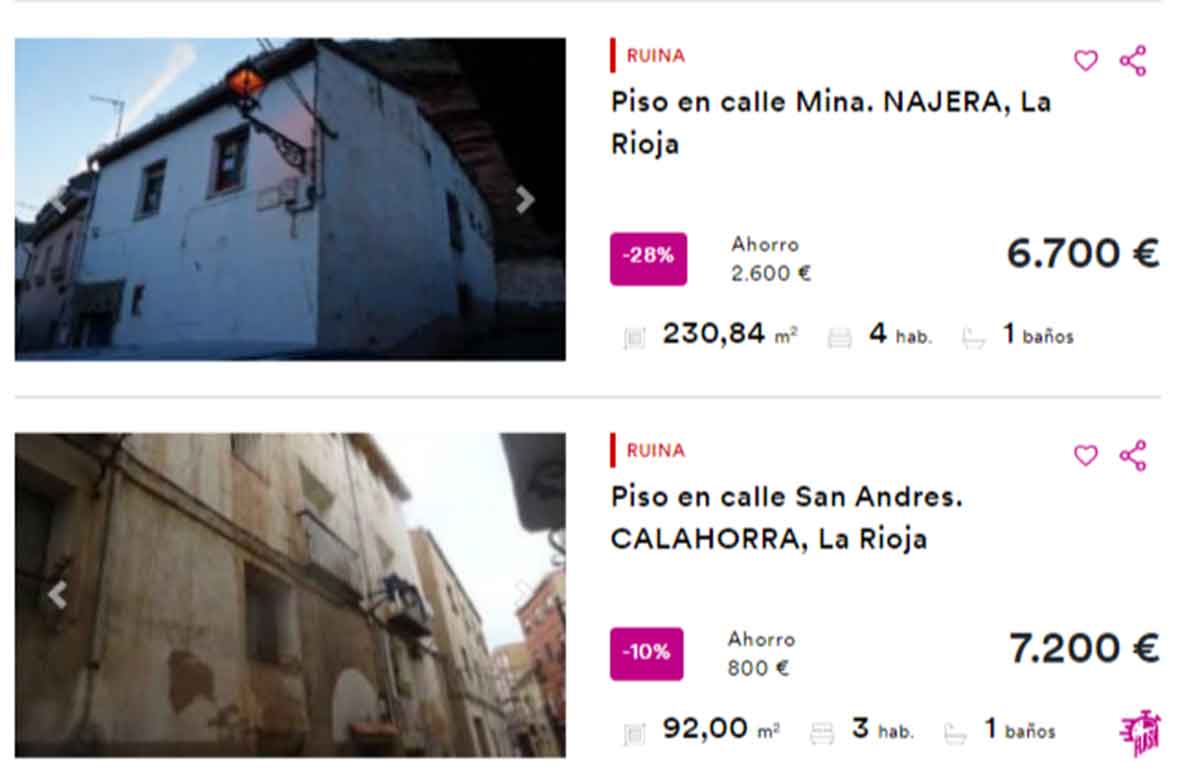Favorite the Calahorra San Andres listing heart
This screenshot has width=1200, height=777.
tap(1086, 456)
